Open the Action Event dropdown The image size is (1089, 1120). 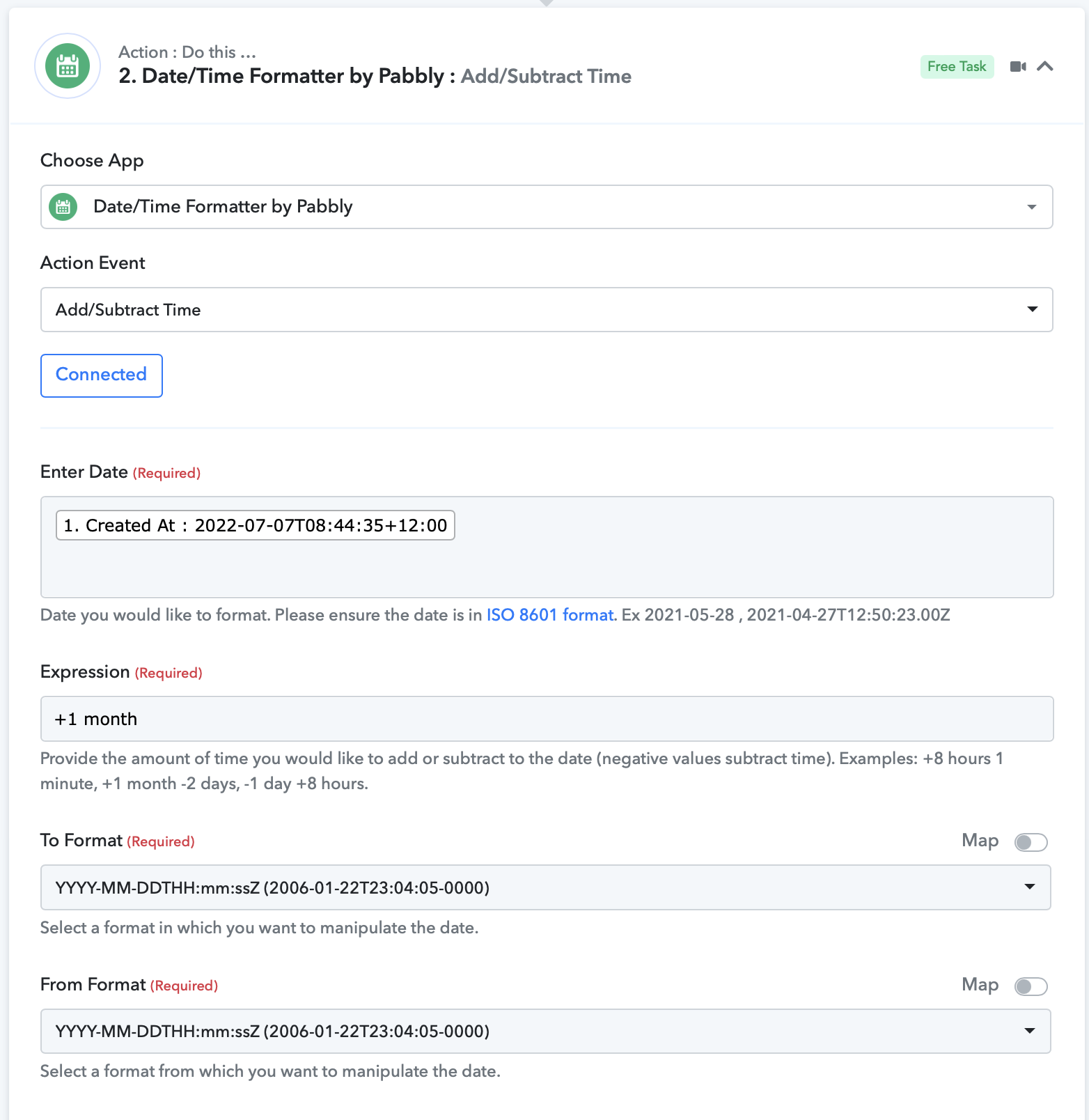[x=547, y=309]
